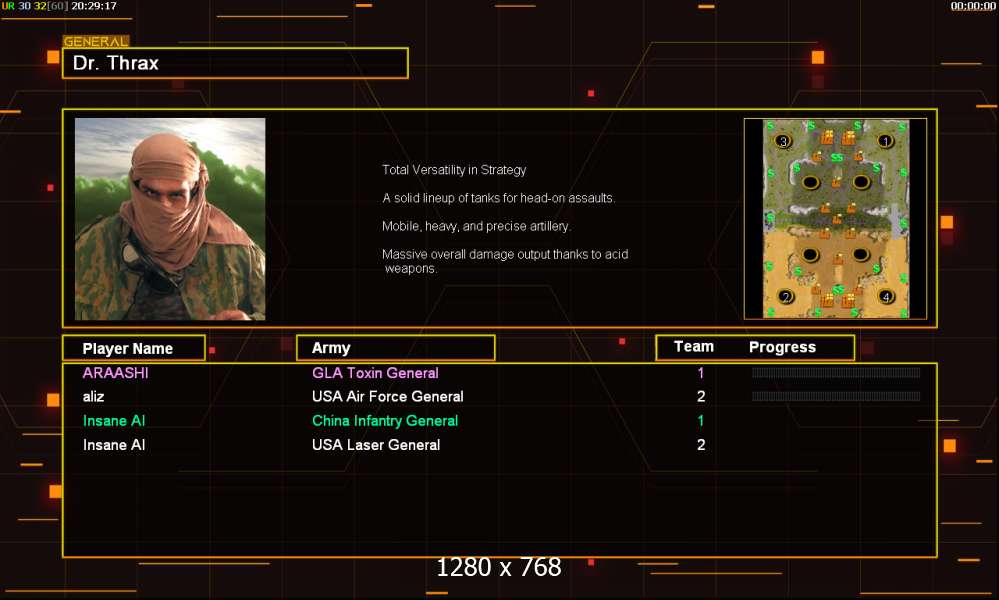Click the China Infantry General army entry

coord(385,420)
